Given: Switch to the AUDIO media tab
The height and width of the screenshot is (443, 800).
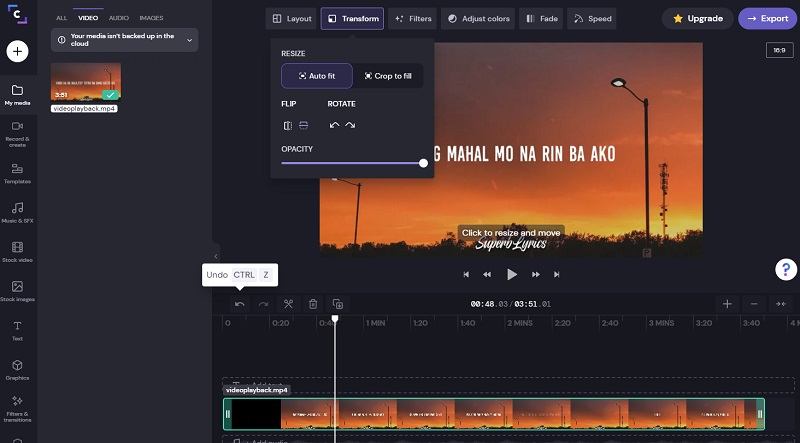Looking at the screenshot, I should click(118, 18).
